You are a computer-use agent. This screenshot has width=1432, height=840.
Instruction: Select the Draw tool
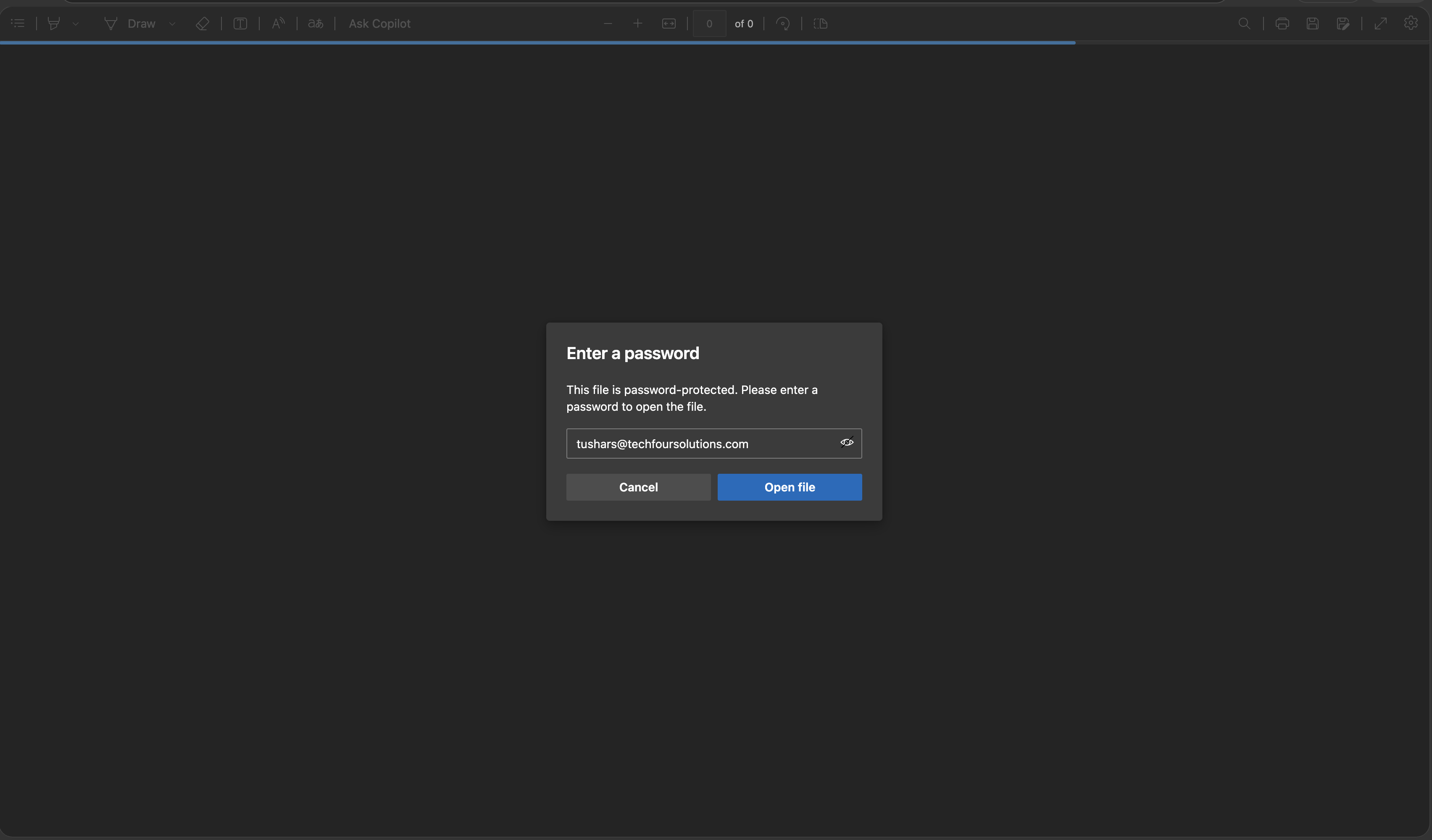click(129, 23)
